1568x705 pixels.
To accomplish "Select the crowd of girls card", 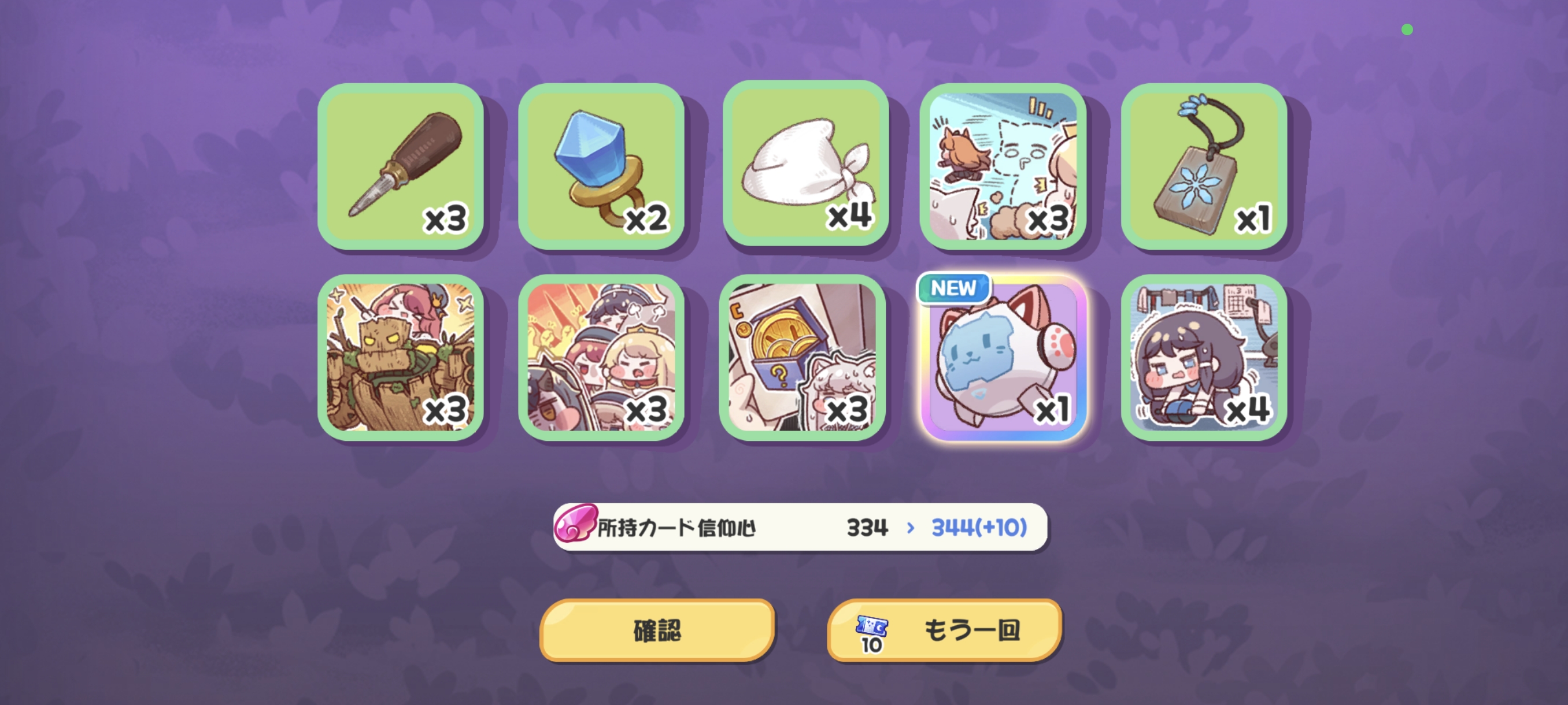I will (x=601, y=358).
